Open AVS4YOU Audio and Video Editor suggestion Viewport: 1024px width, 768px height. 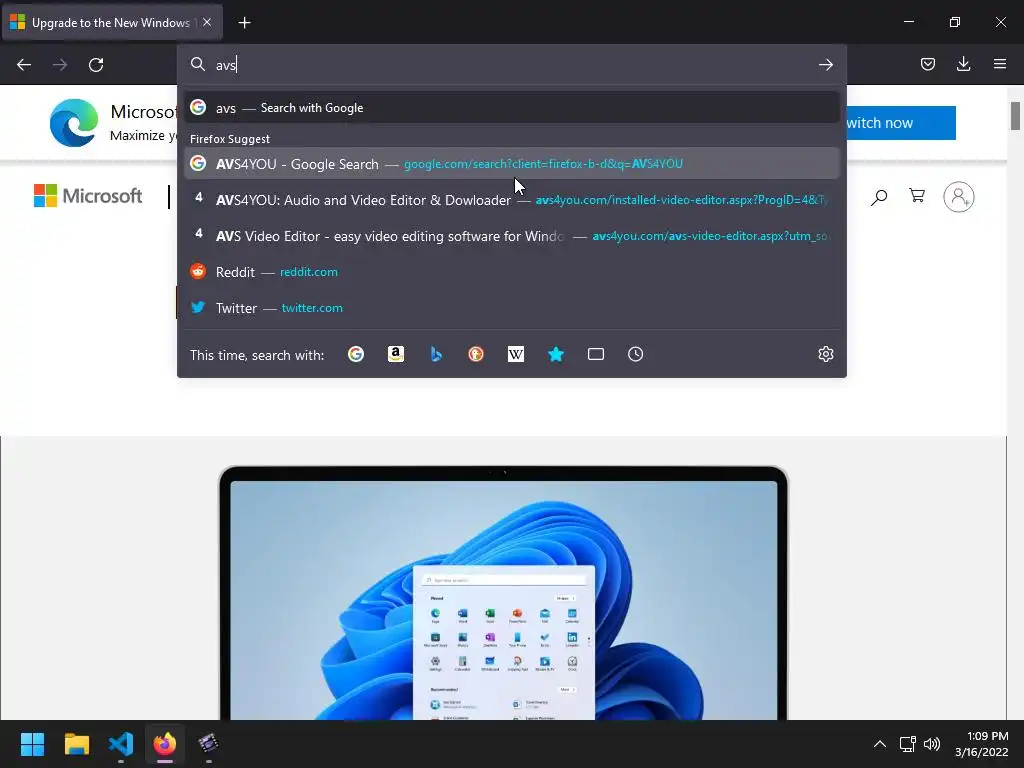coord(512,200)
